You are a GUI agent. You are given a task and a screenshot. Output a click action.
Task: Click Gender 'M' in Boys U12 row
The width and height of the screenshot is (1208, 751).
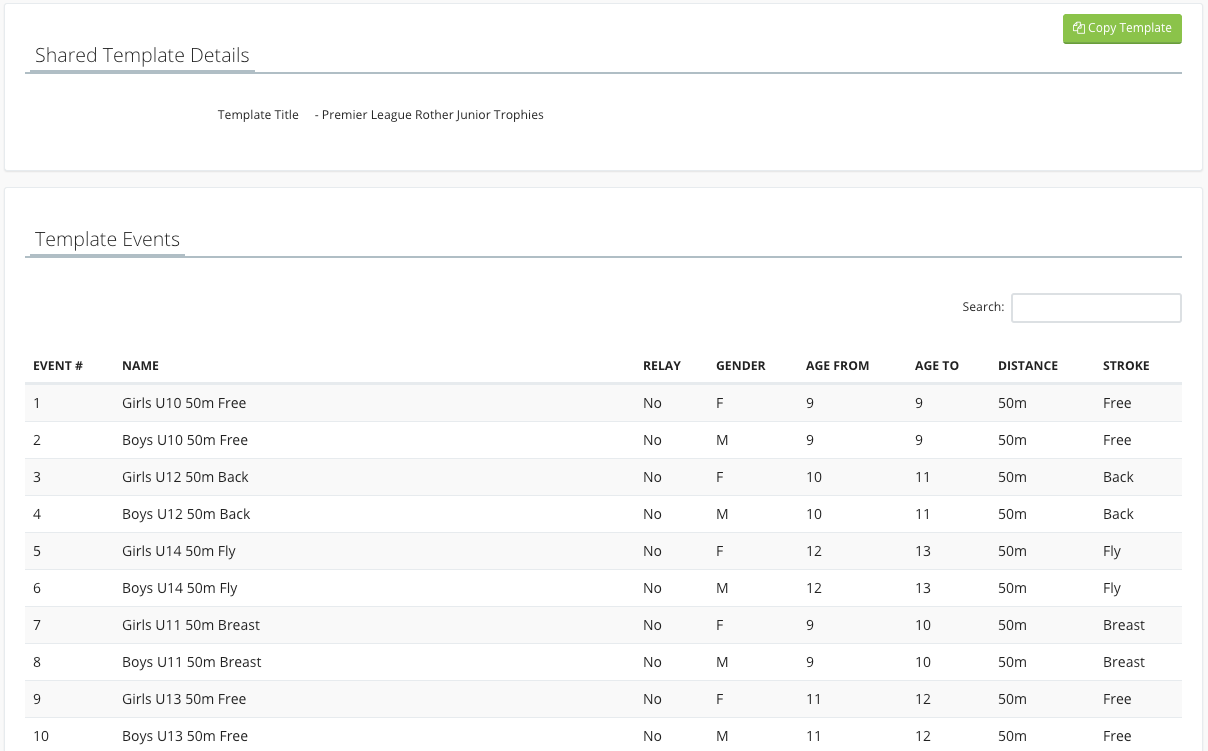point(722,514)
